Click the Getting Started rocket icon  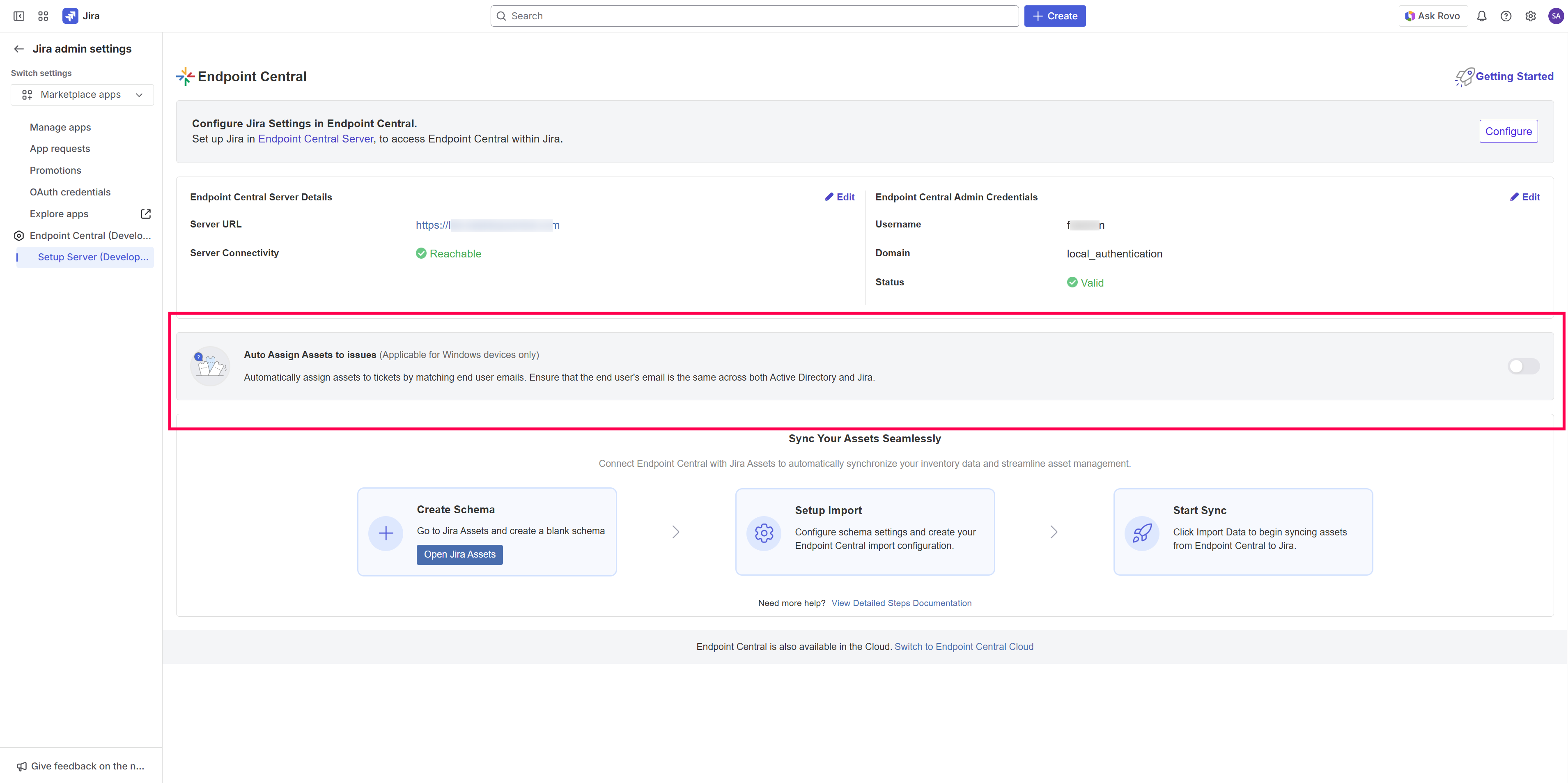click(x=1465, y=77)
